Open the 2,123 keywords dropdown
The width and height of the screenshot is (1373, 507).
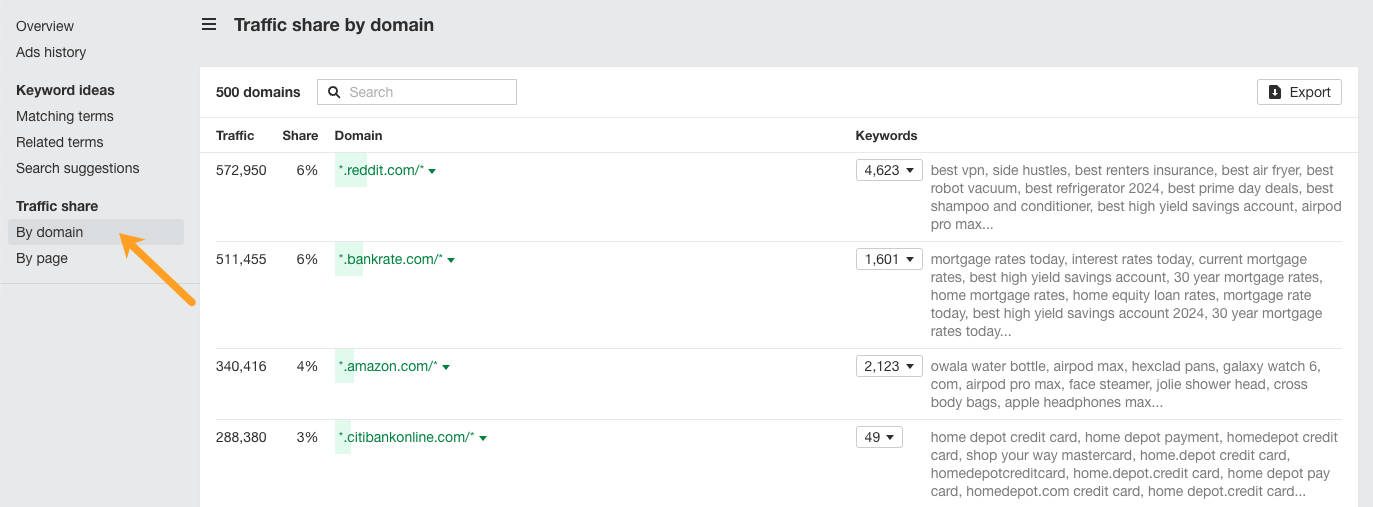pos(889,366)
